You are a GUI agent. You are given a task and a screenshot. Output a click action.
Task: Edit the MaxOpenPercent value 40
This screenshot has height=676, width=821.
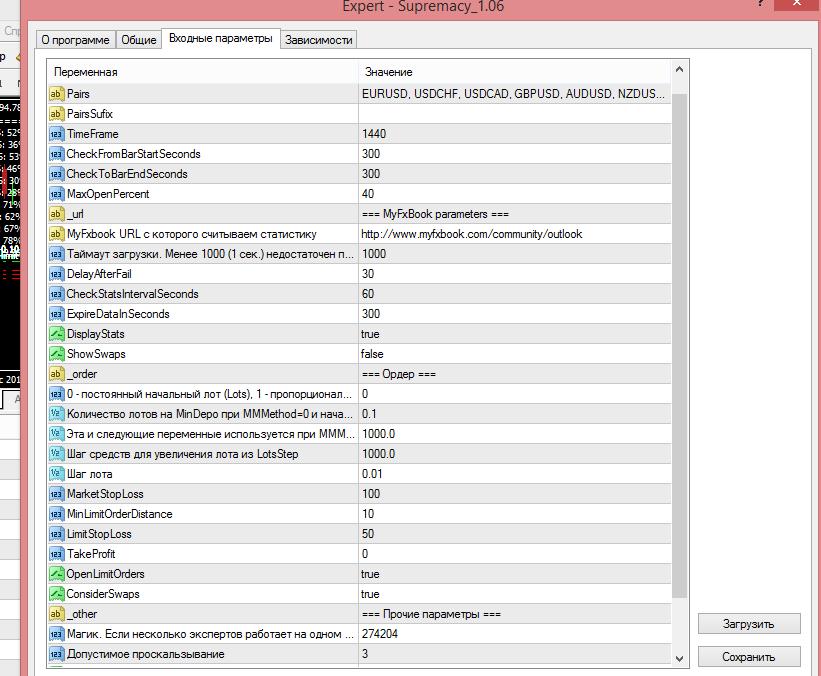pos(515,194)
